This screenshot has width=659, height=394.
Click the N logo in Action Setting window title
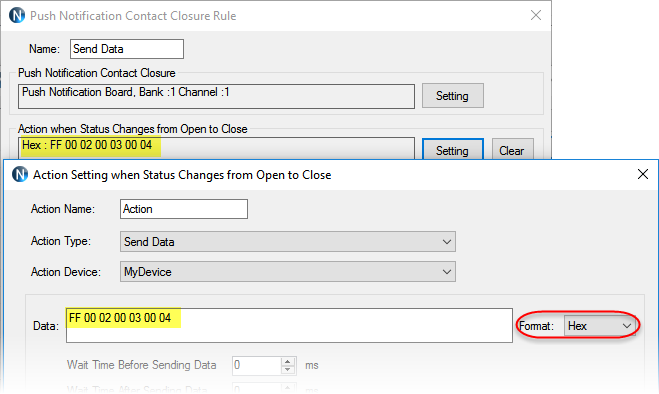(20, 175)
